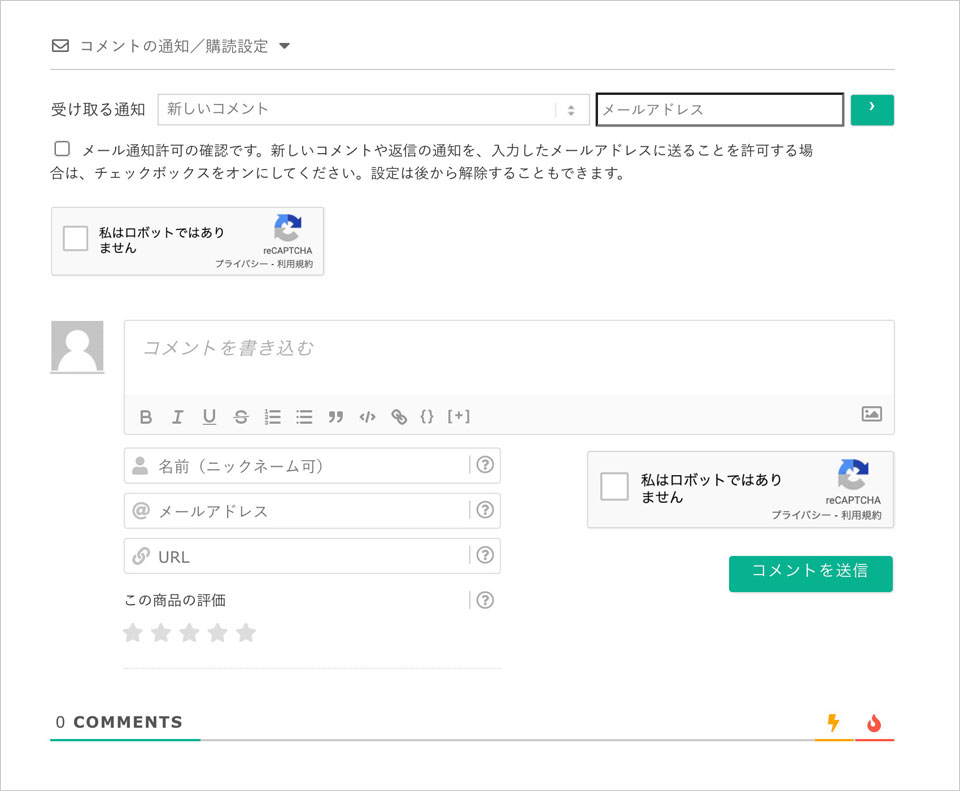
Task: Insert a code block with the </> icon
Action: pos(367,417)
